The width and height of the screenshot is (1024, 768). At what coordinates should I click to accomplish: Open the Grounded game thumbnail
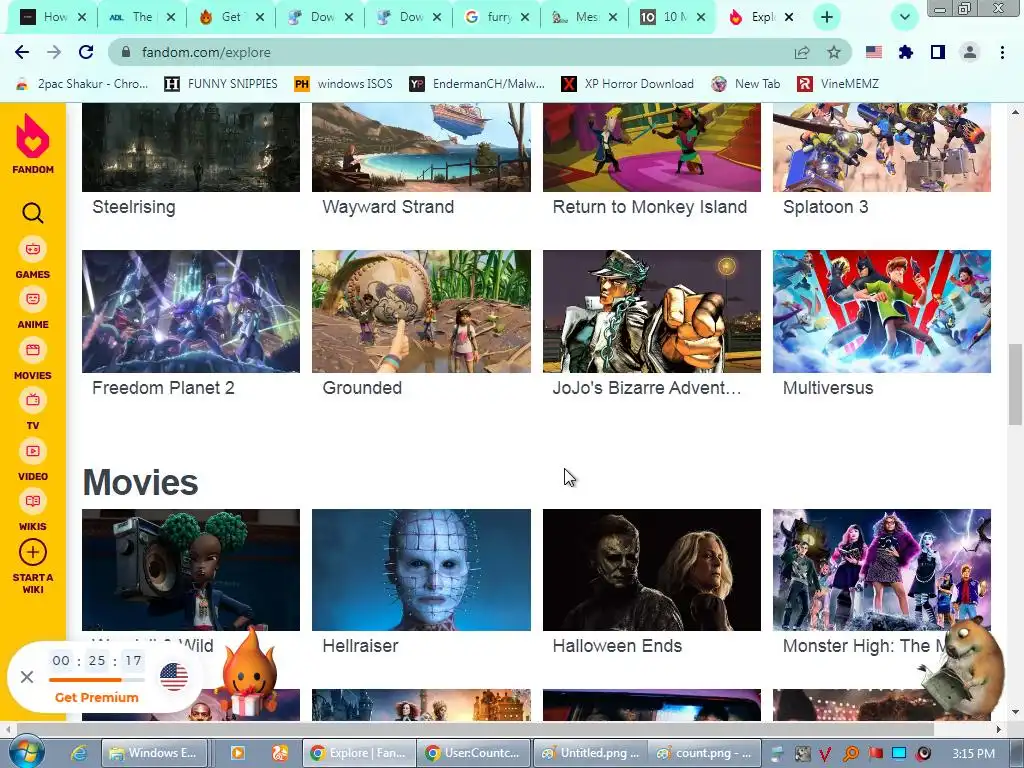pyautogui.click(x=421, y=311)
